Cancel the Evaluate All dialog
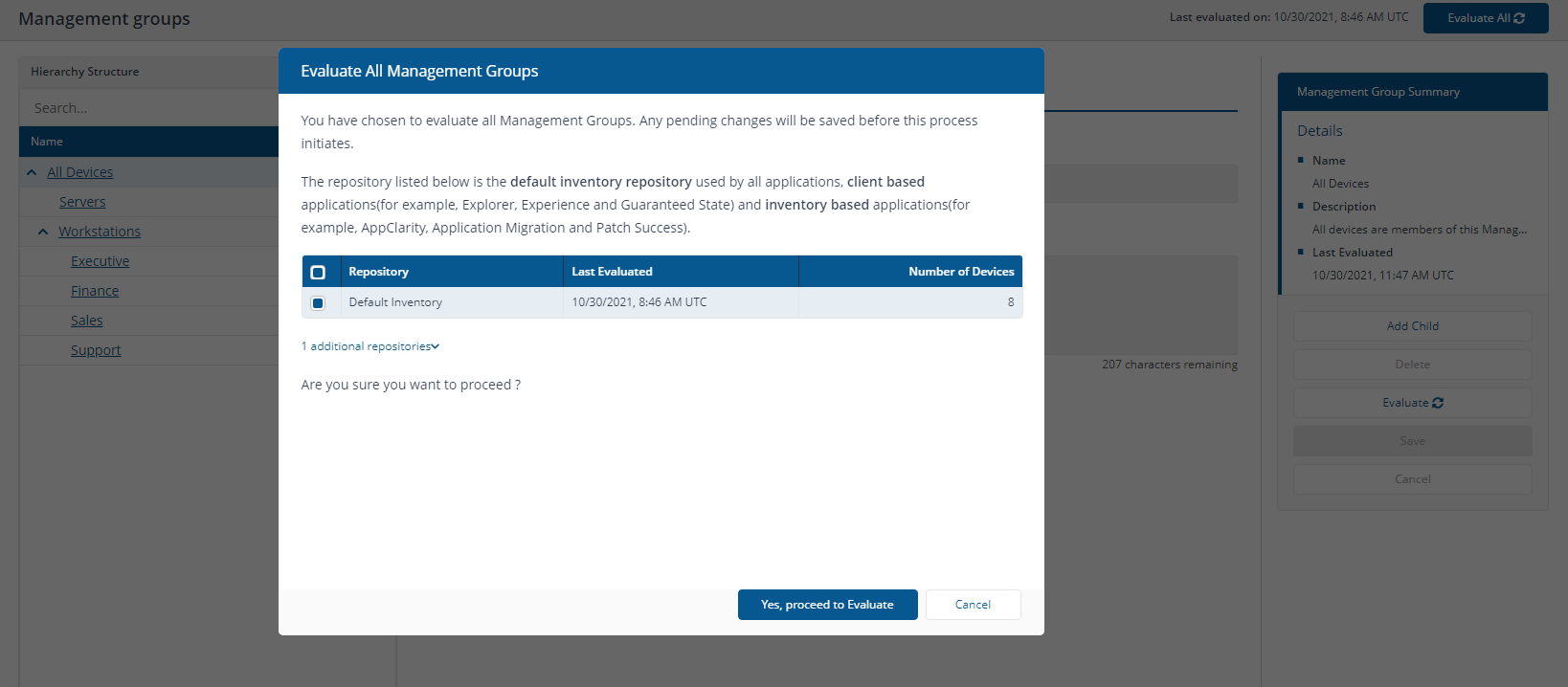 [973, 605]
